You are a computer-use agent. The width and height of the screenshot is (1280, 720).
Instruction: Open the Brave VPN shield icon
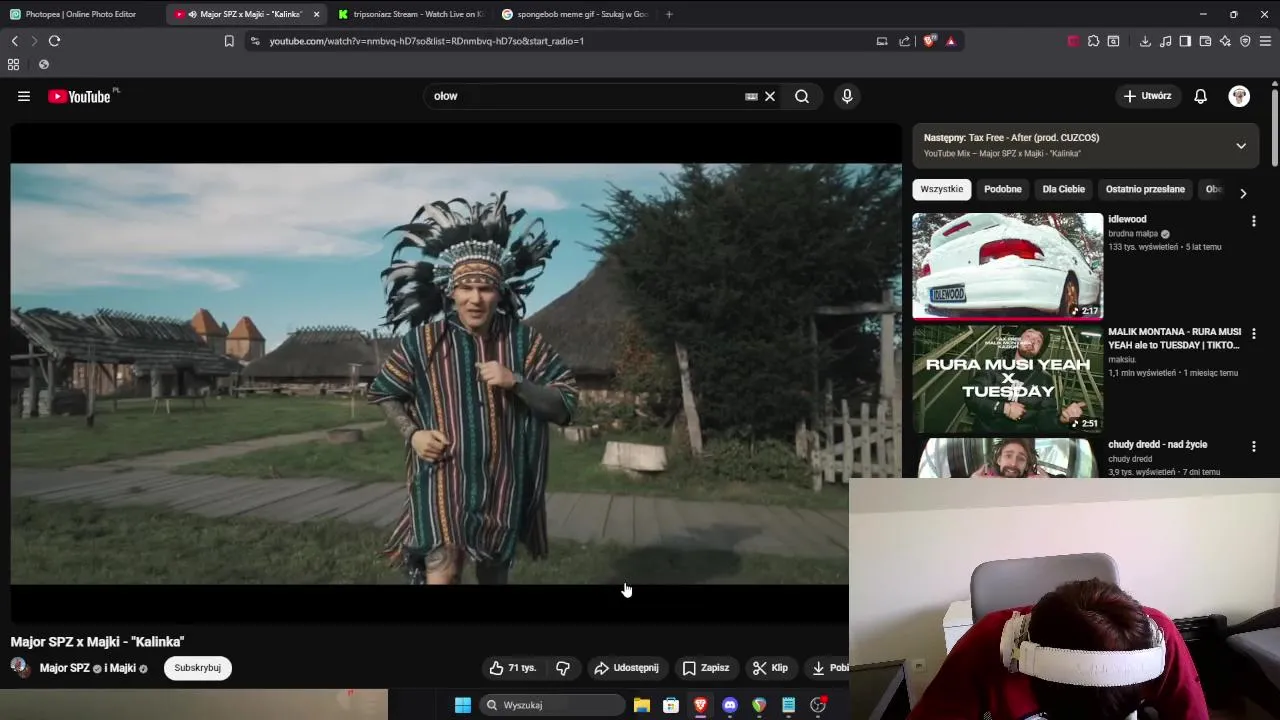click(x=1245, y=41)
